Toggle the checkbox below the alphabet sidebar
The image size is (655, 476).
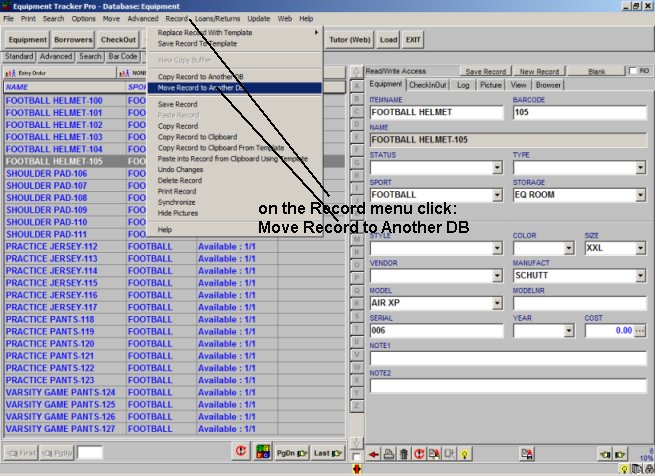coord(357,456)
